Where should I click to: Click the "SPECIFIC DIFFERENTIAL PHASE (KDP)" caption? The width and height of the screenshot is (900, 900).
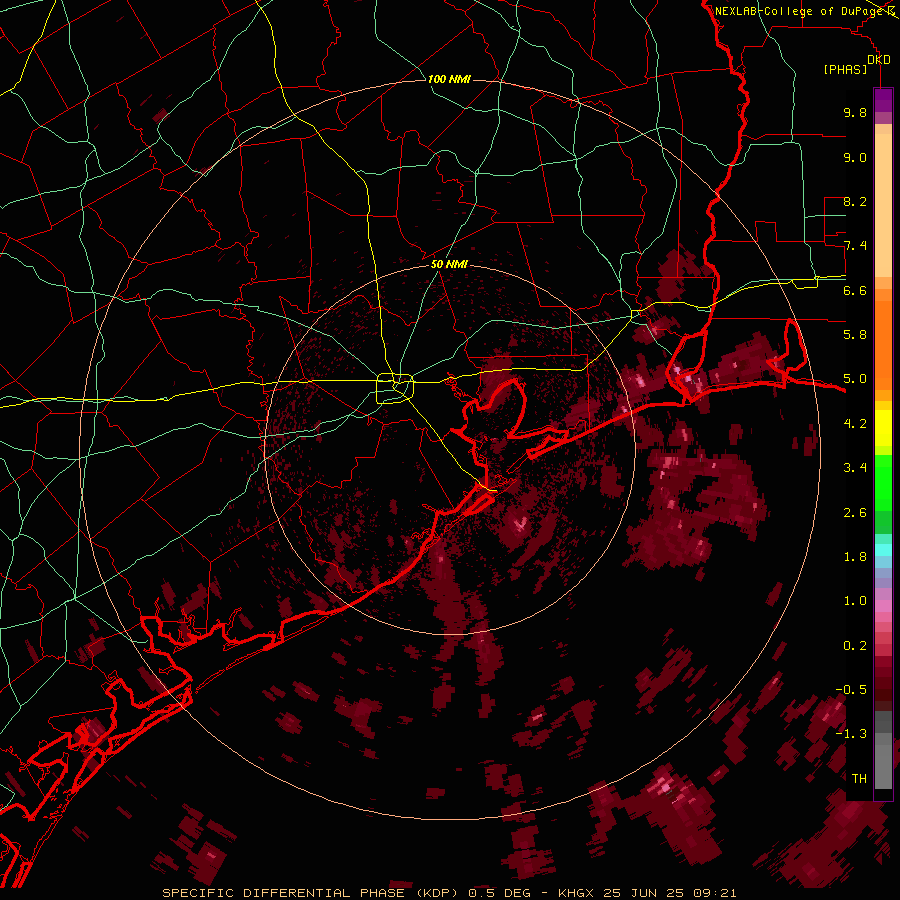coord(312,893)
